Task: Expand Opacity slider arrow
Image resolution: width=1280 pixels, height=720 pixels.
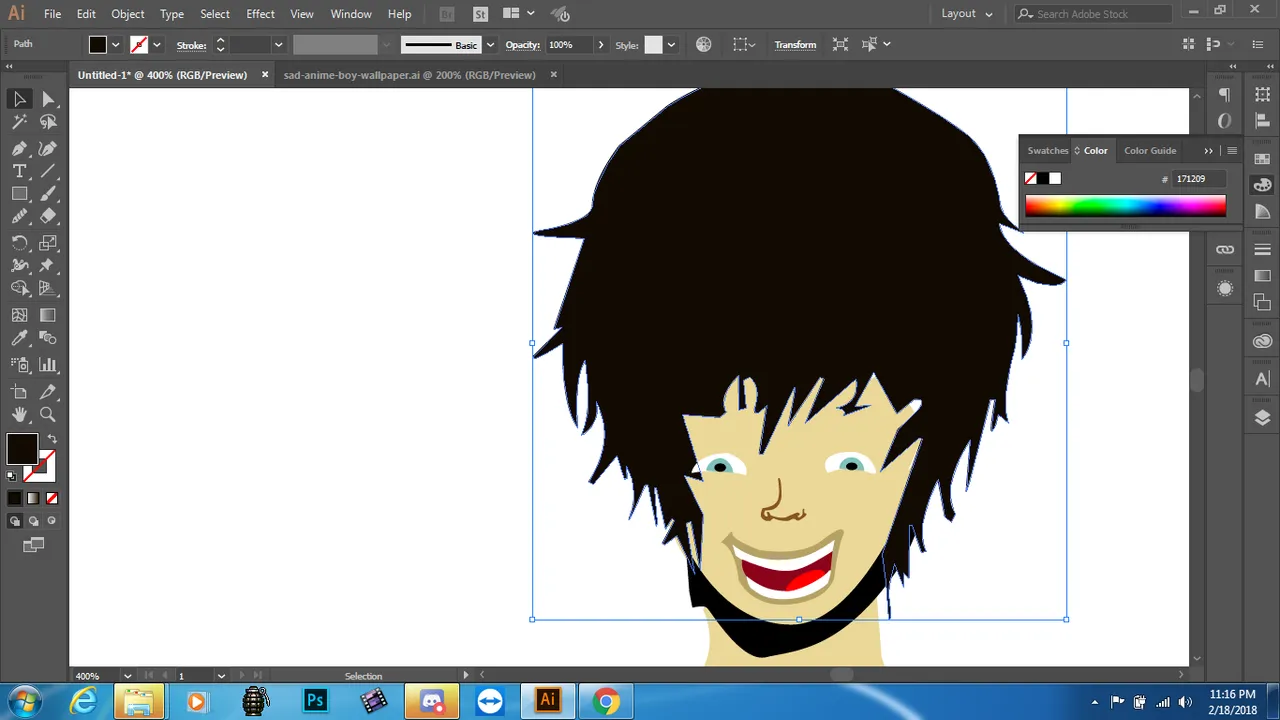Action: (601, 45)
